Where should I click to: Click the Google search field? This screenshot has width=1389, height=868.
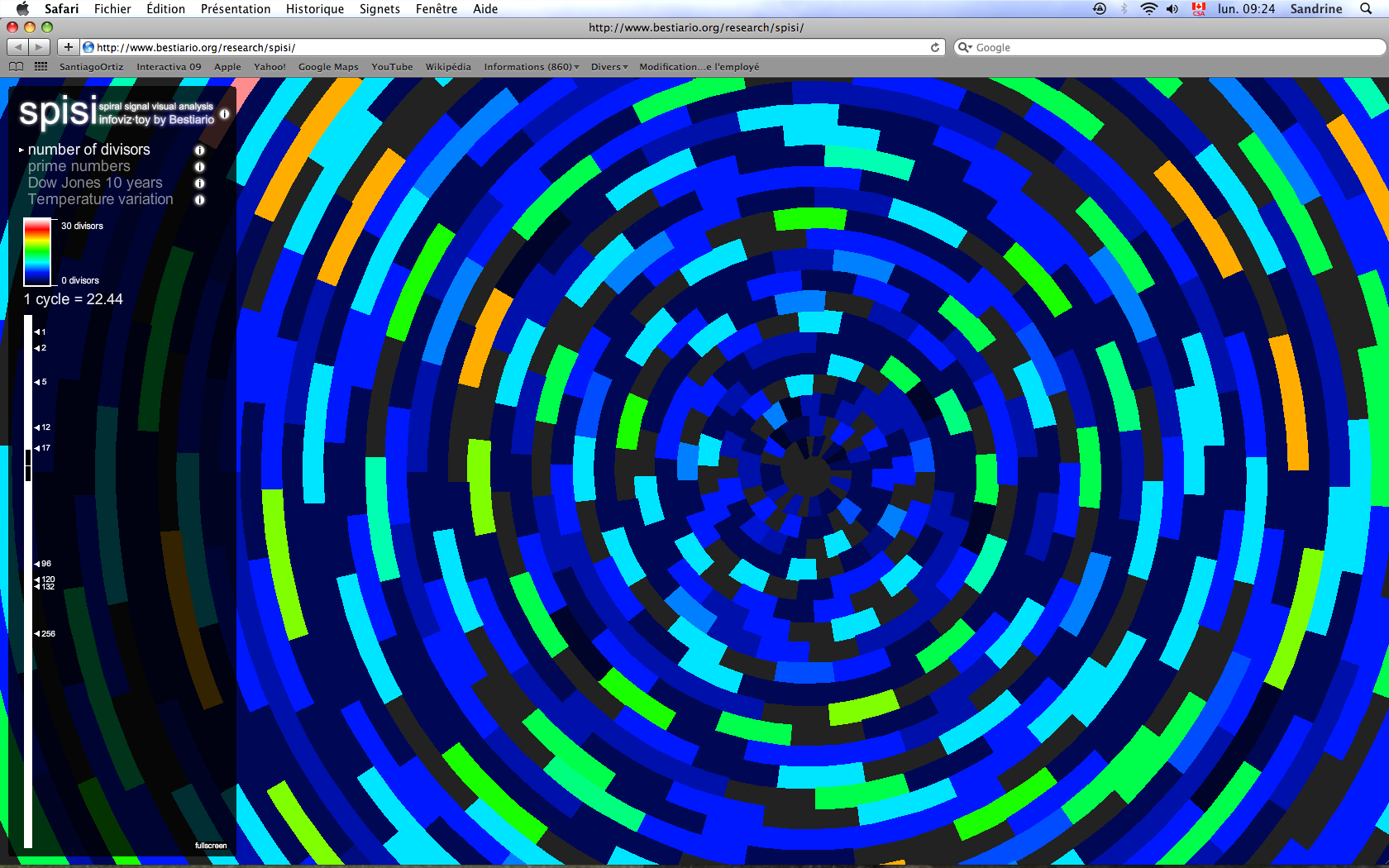coord(1170,47)
